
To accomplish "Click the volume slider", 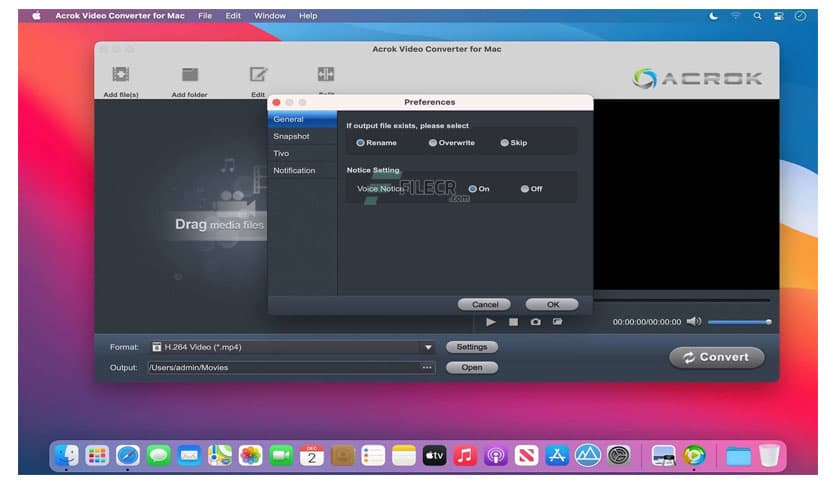I will pos(739,322).
